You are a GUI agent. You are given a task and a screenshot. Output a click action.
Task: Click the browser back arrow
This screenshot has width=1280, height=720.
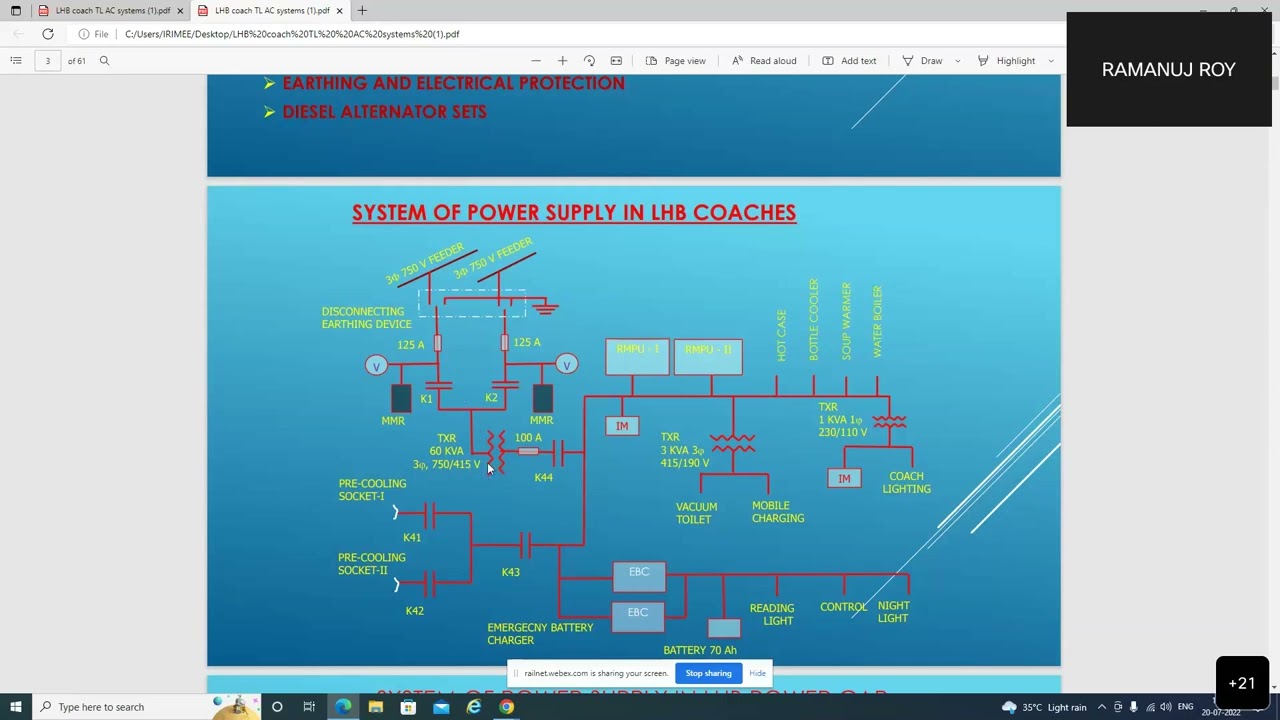19,34
